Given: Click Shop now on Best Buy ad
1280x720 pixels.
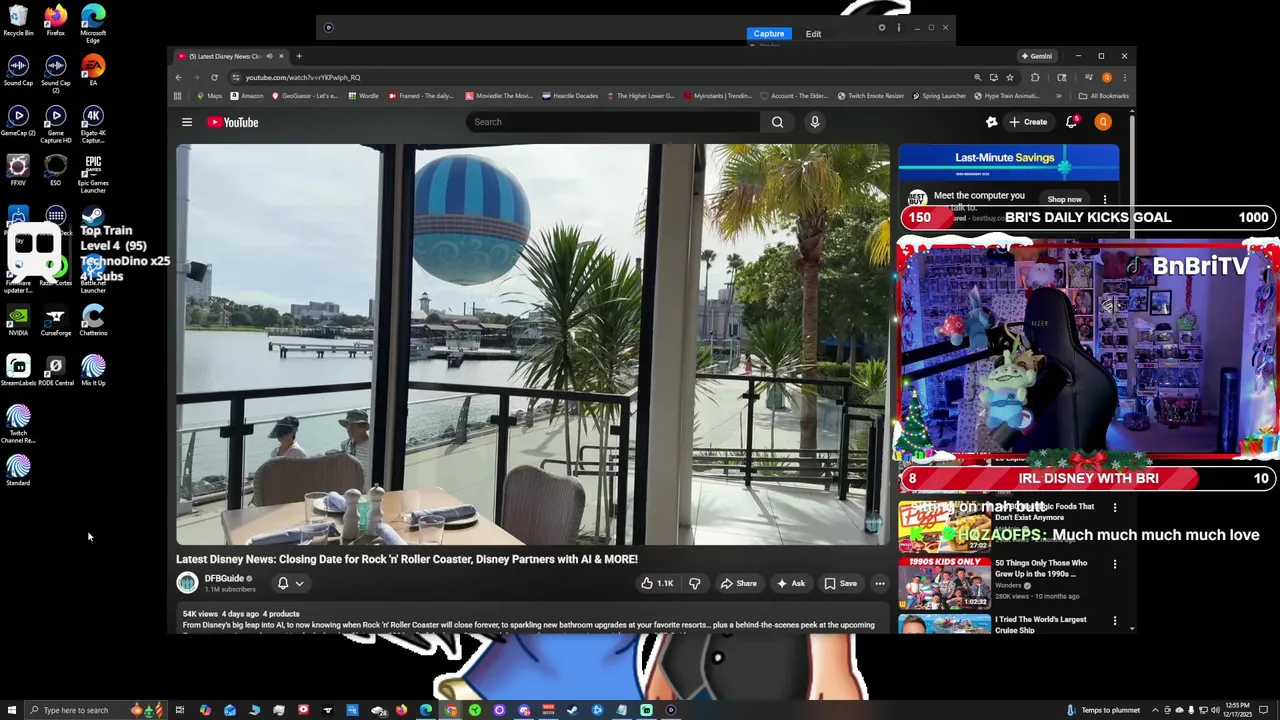Looking at the screenshot, I should click(1064, 199).
